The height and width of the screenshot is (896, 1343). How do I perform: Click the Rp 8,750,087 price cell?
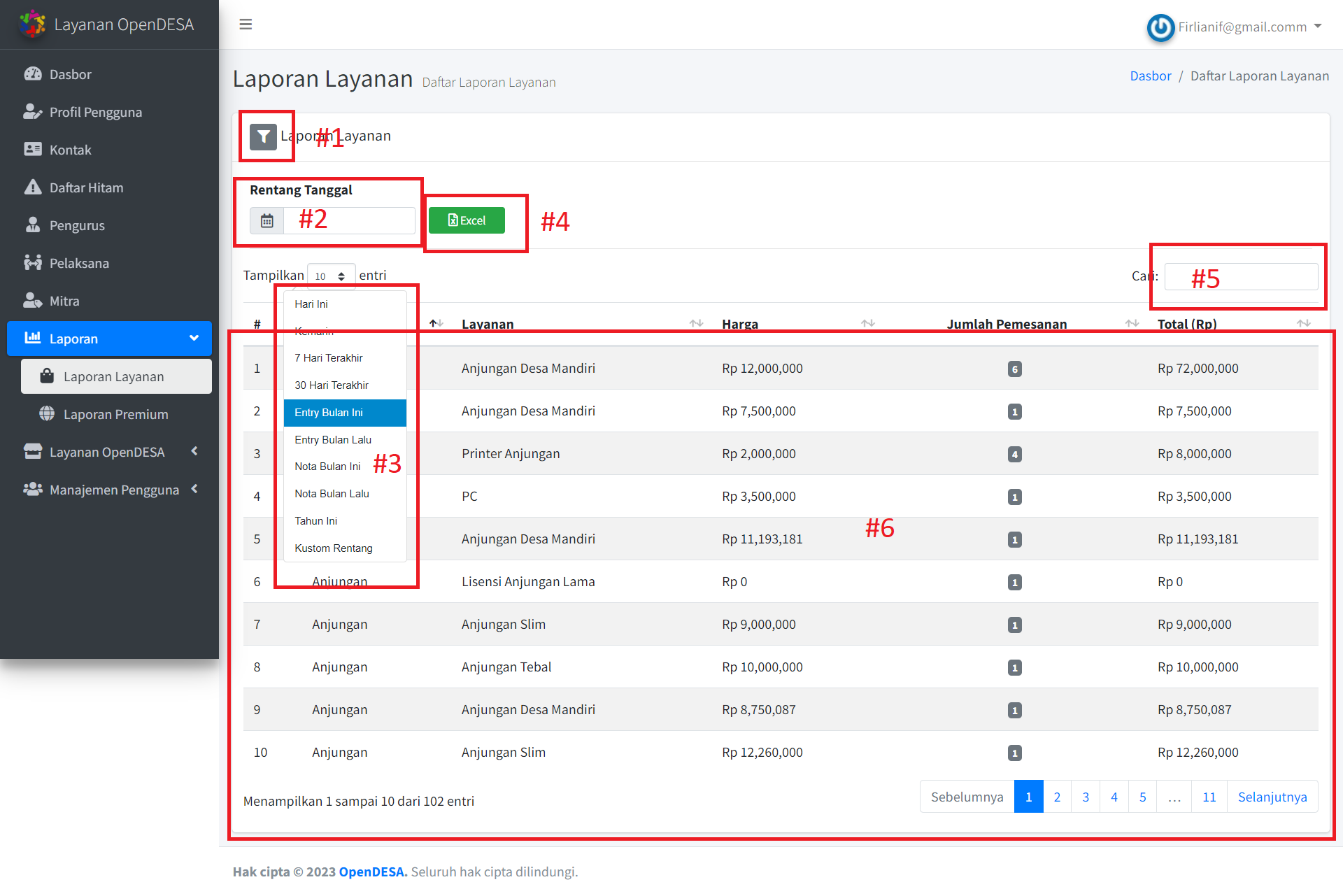pyautogui.click(x=759, y=710)
